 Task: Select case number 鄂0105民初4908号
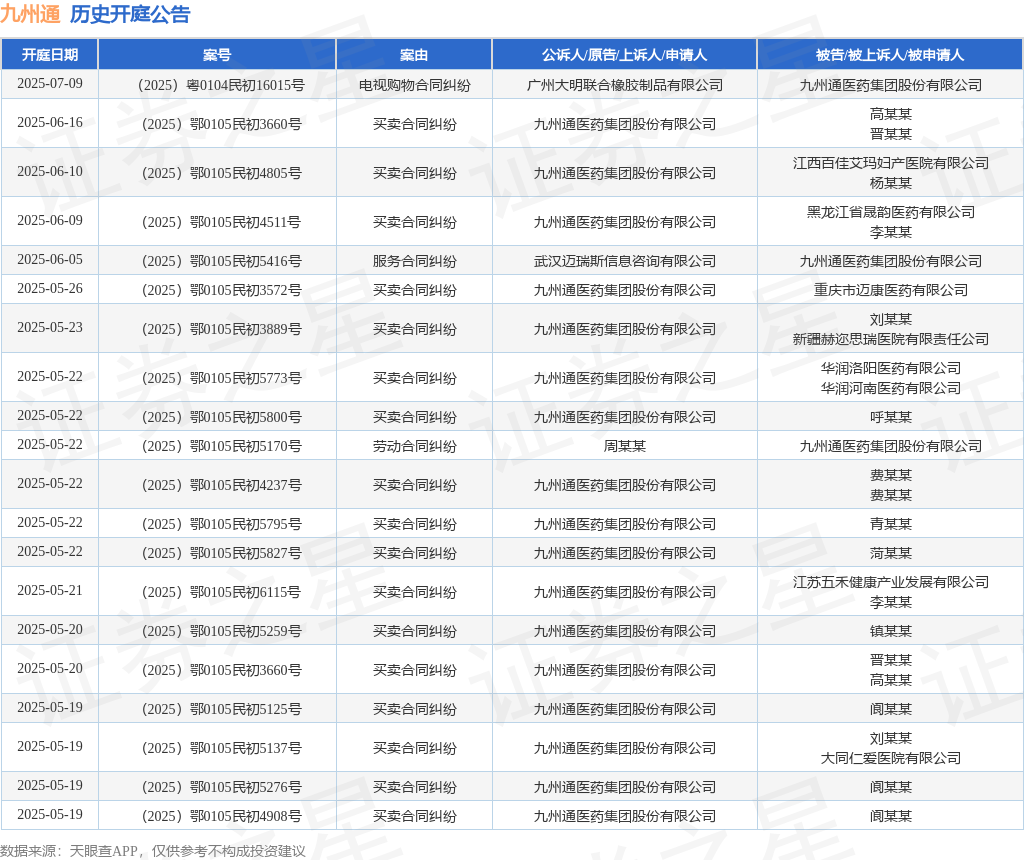pyautogui.click(x=221, y=817)
